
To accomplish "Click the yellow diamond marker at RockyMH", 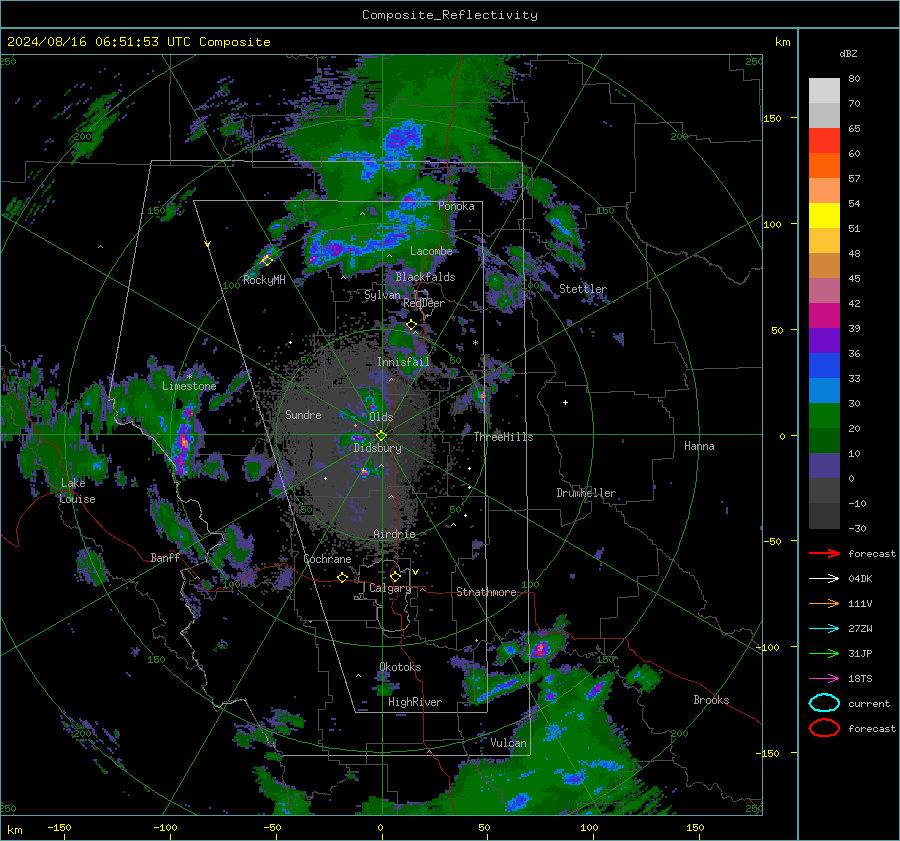I will click(267, 260).
